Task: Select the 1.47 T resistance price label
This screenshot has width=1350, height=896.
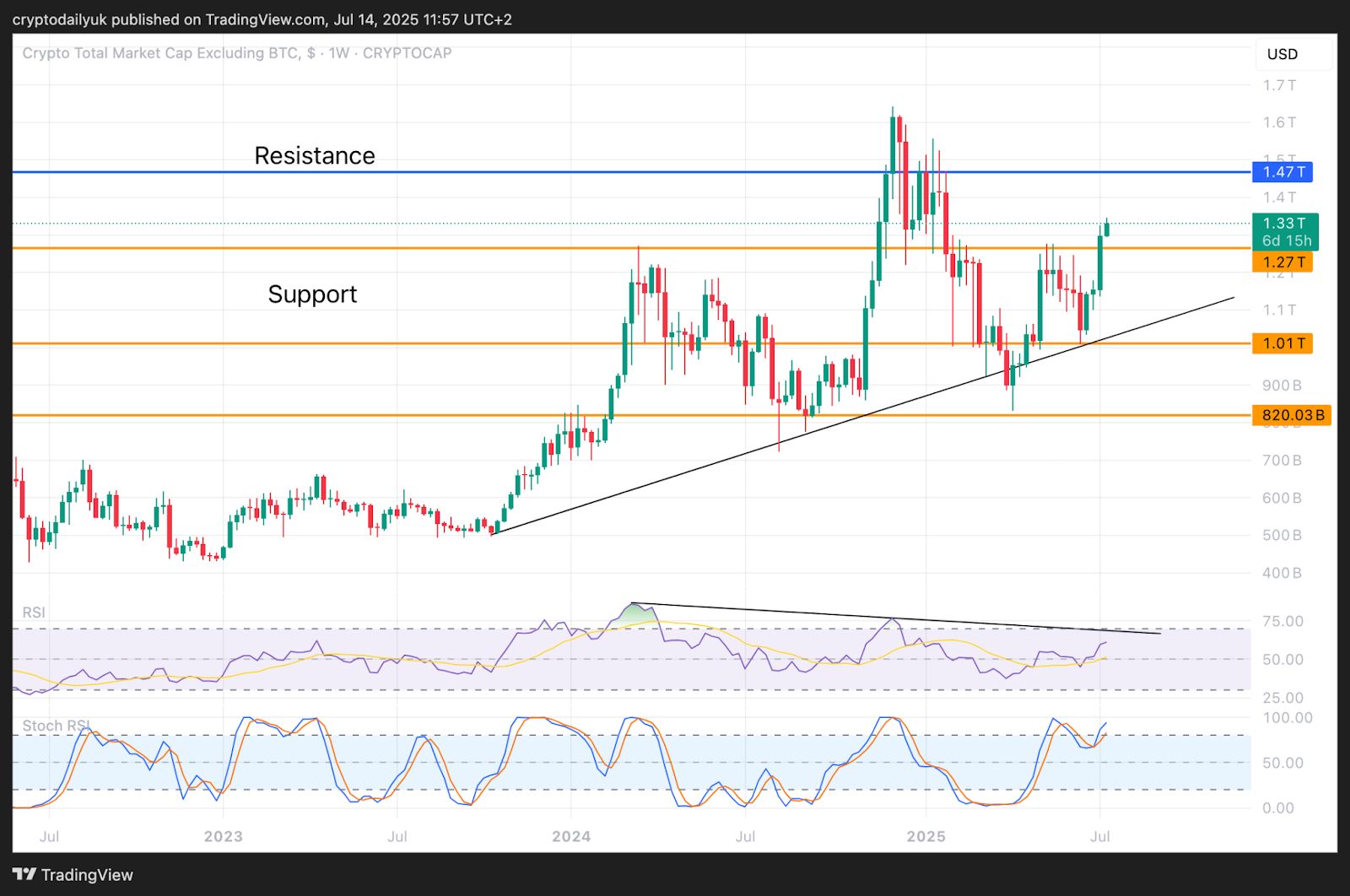Action: (1283, 172)
